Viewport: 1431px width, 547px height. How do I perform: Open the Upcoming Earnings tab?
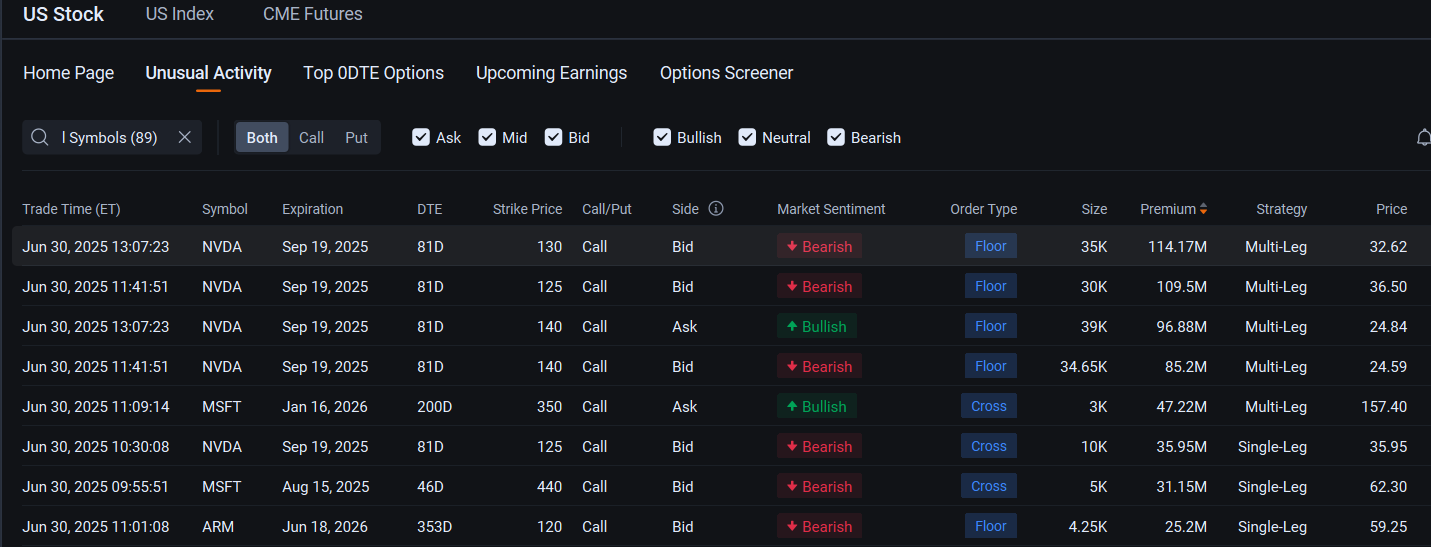[551, 73]
